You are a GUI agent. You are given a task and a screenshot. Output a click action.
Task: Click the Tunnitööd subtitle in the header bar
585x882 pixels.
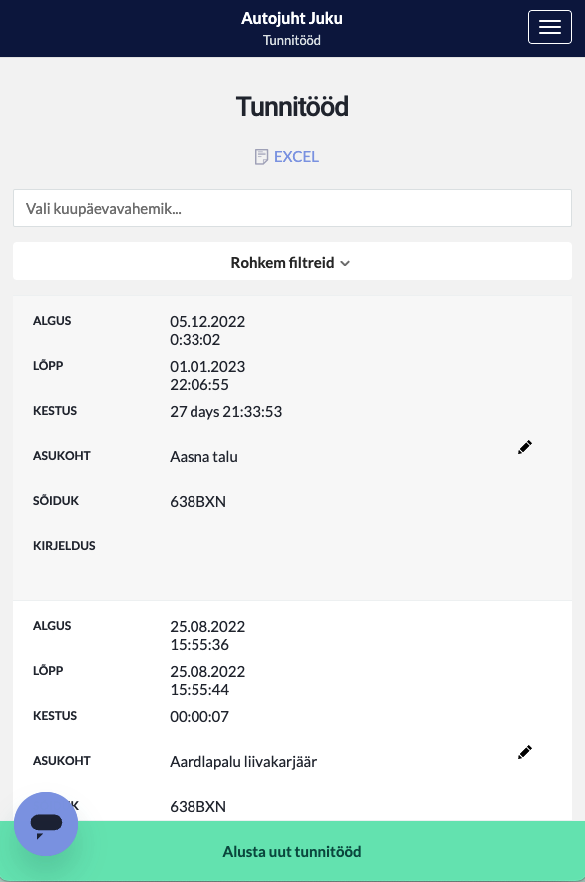tap(292, 40)
